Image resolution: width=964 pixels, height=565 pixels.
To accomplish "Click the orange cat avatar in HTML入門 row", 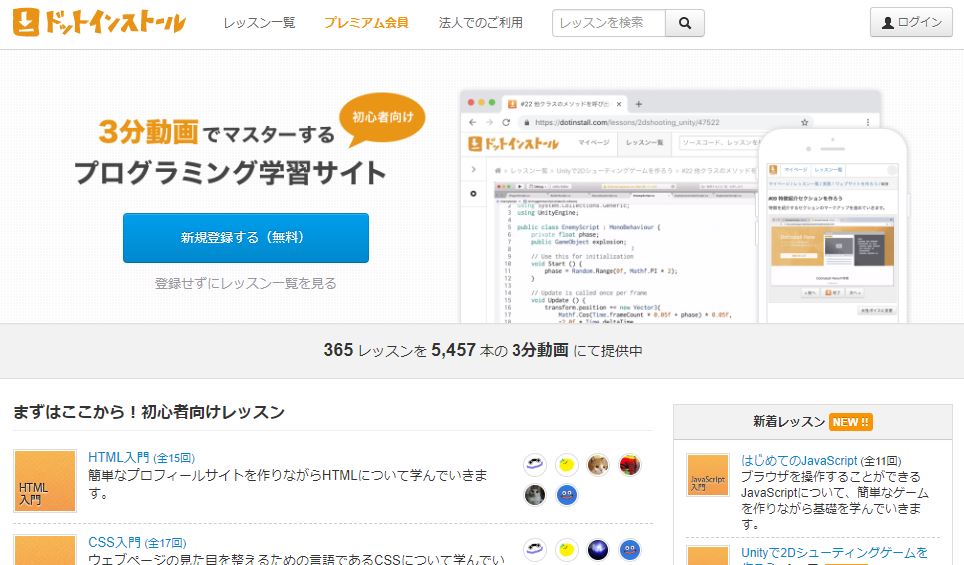I will pos(598,464).
